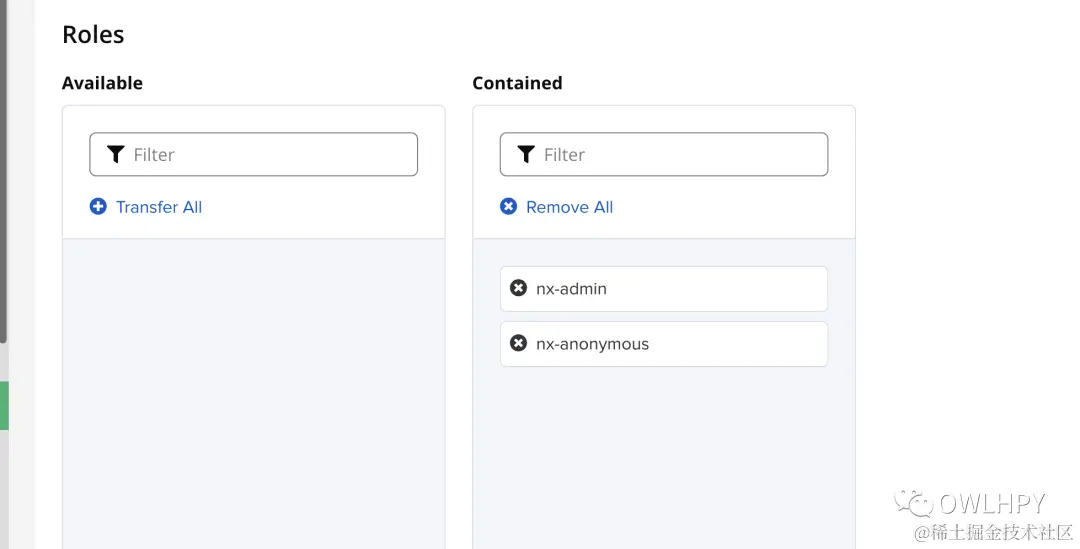Focus the Contained roles Filter field
The width and height of the screenshot is (1080, 549).
point(680,154)
